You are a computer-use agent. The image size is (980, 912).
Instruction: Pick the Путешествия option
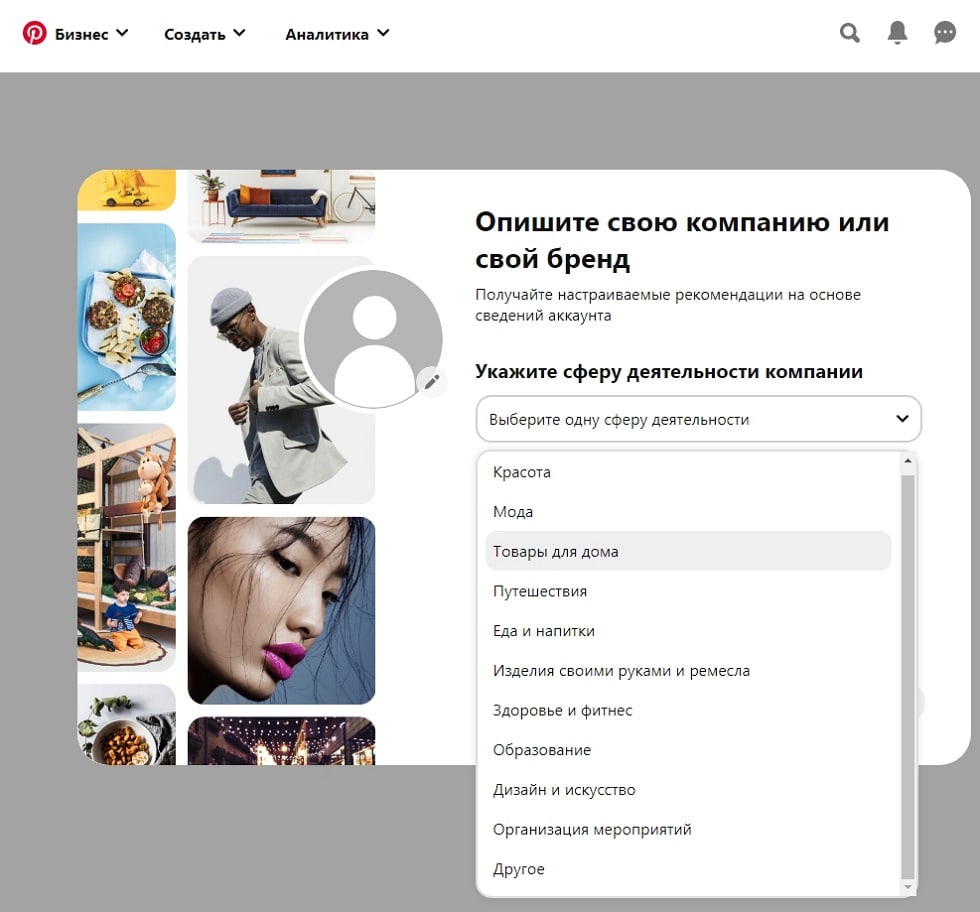(688, 591)
